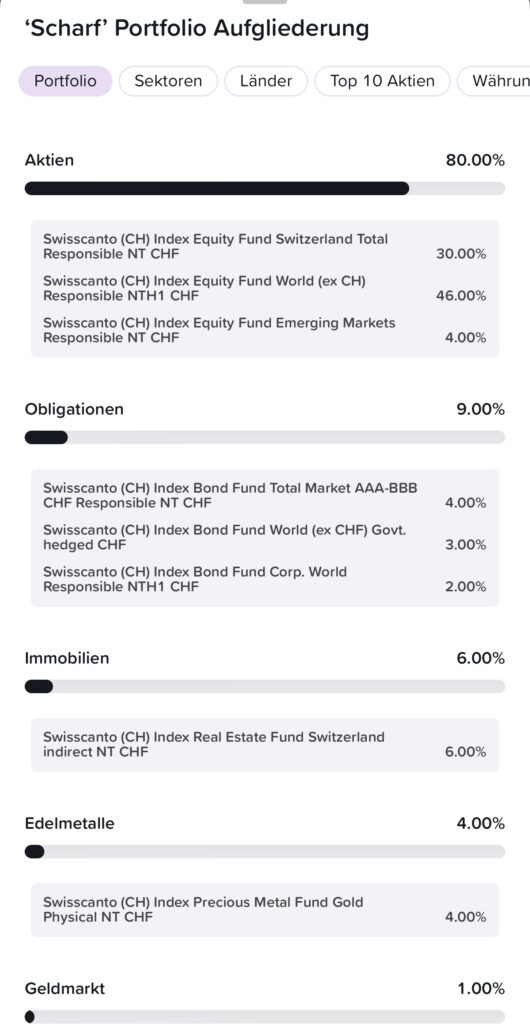Click the Obligationen section heading
The image size is (530, 1024).
click(74, 409)
